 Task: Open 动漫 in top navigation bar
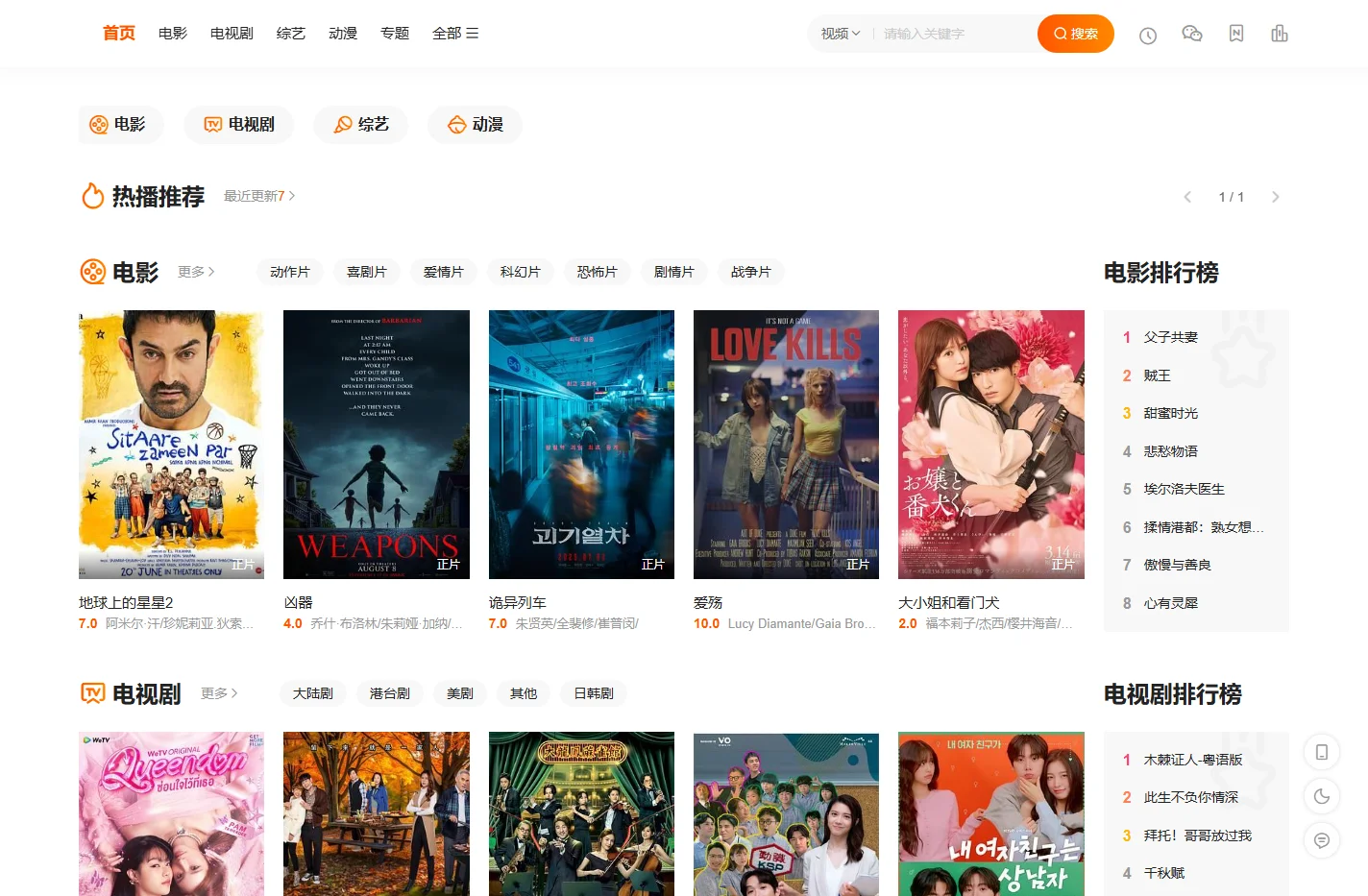[x=343, y=33]
